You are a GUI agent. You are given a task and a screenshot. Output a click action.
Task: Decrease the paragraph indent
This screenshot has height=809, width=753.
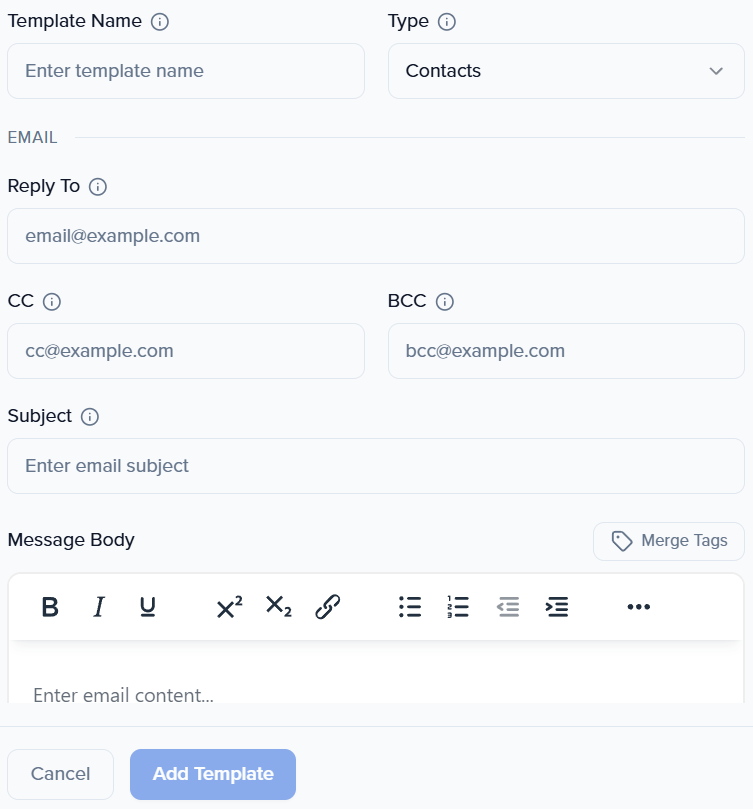click(x=508, y=606)
